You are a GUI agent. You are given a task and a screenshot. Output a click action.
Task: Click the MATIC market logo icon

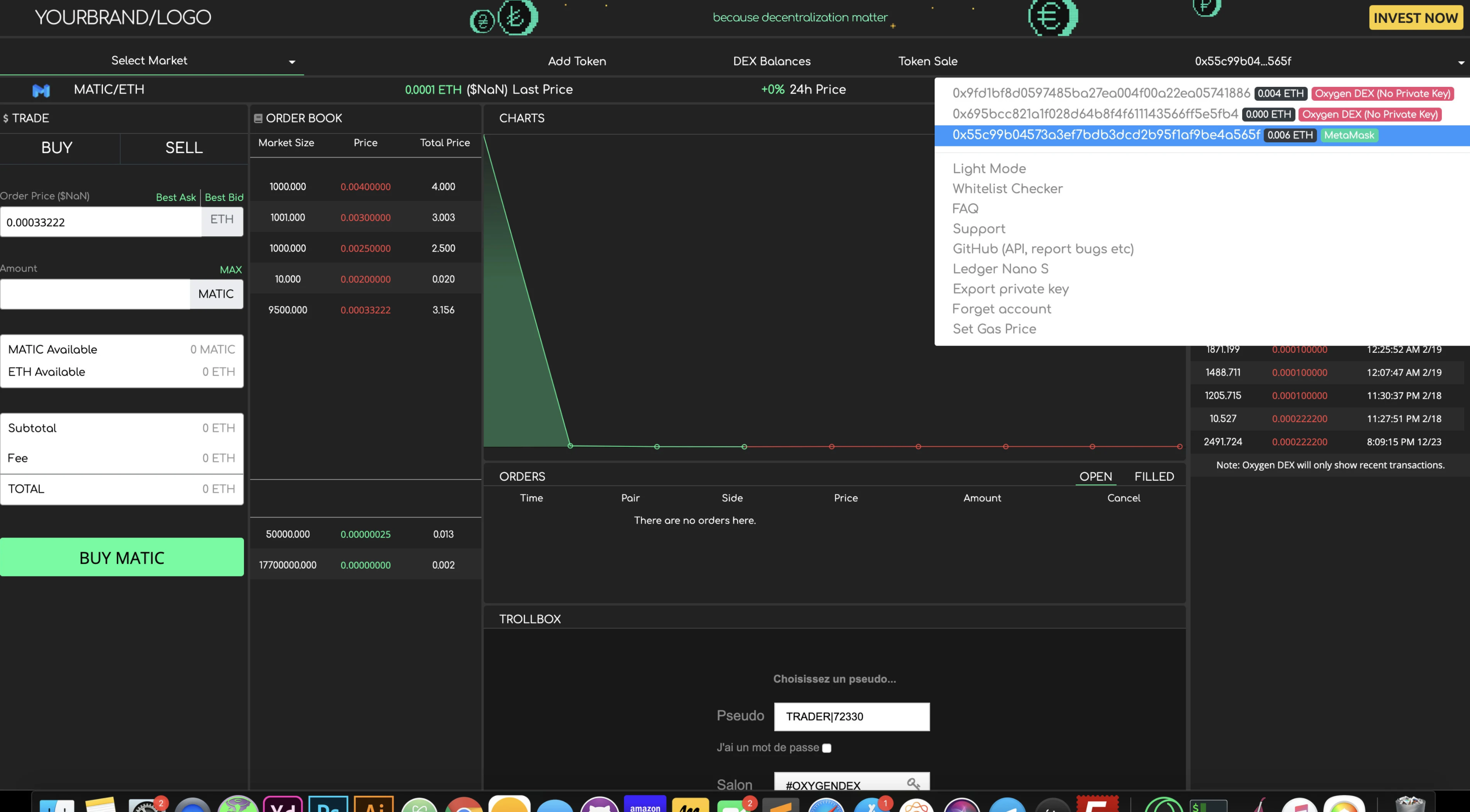tap(41, 90)
